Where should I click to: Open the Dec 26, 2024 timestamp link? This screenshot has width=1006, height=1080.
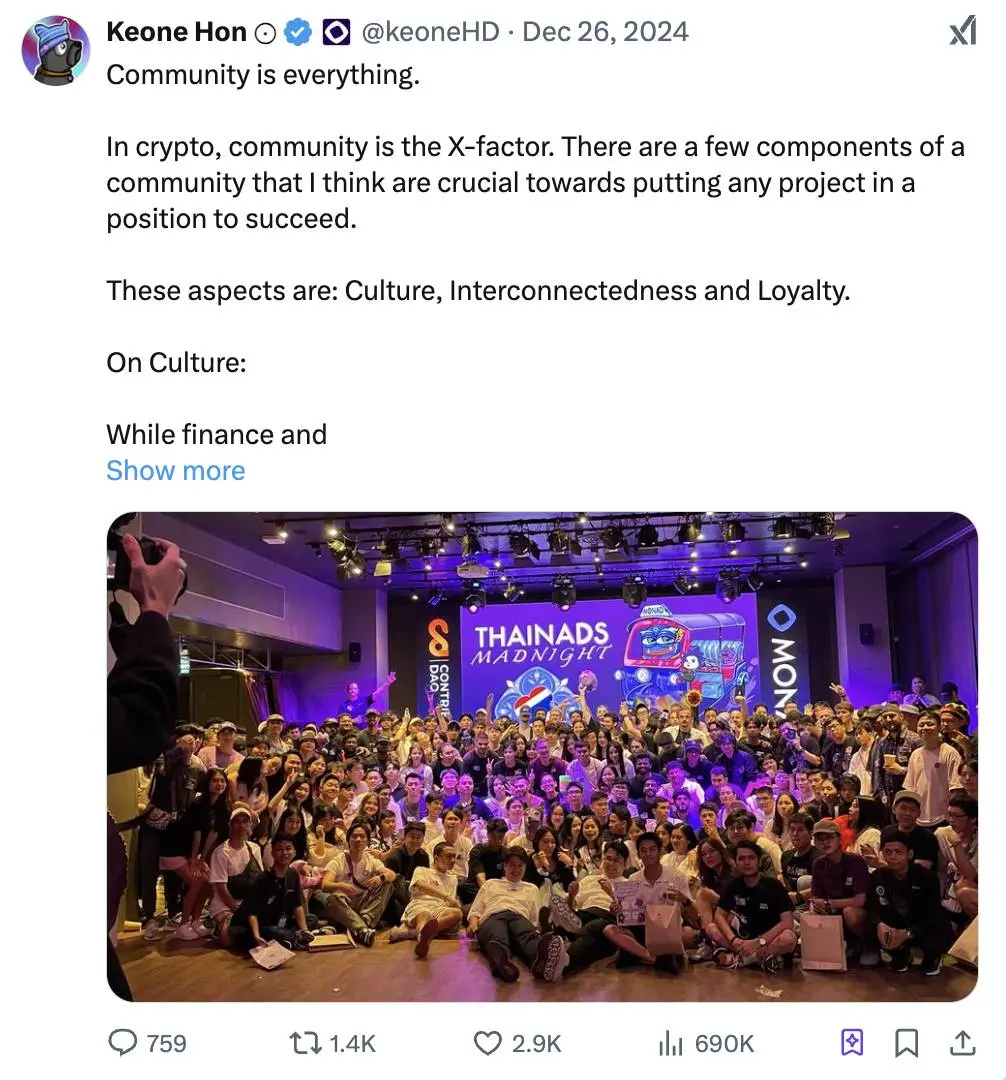click(x=605, y=32)
